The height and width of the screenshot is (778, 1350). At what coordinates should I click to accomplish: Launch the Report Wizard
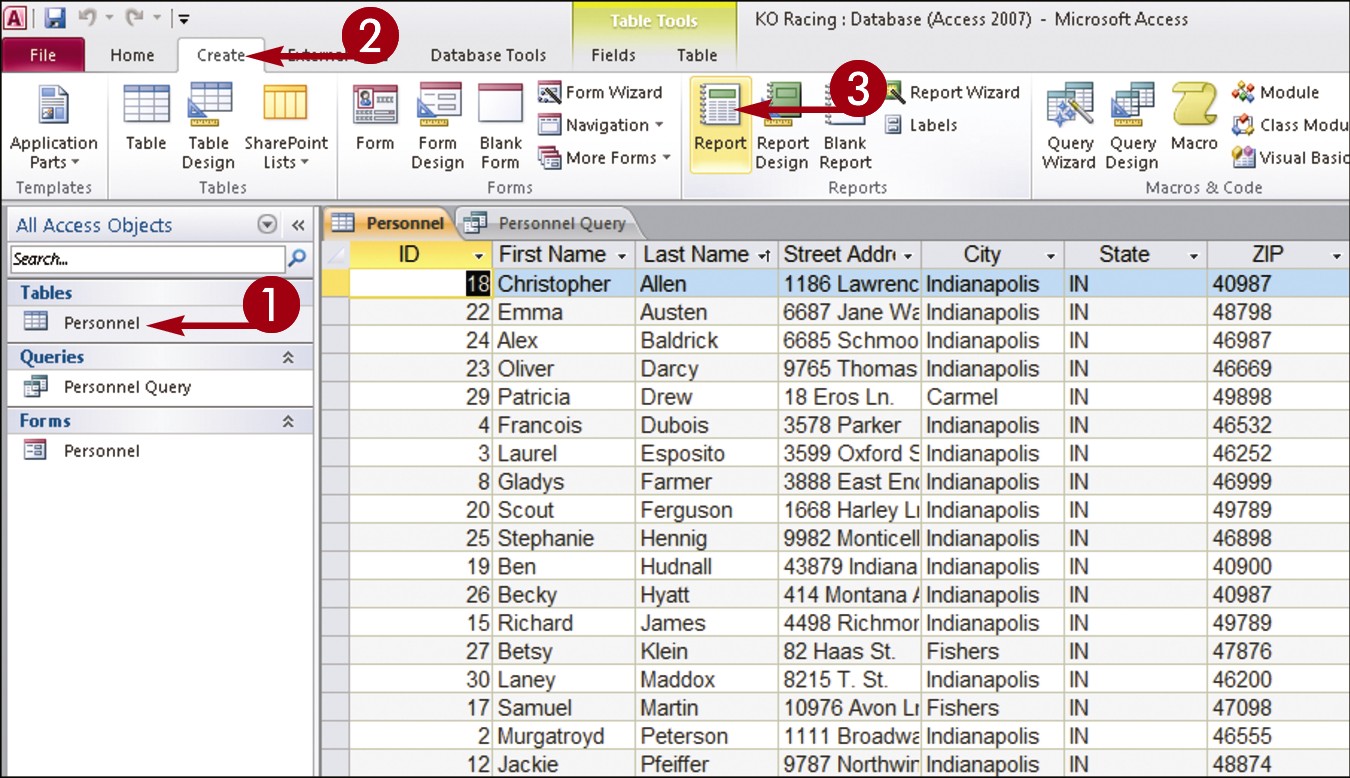click(x=951, y=92)
